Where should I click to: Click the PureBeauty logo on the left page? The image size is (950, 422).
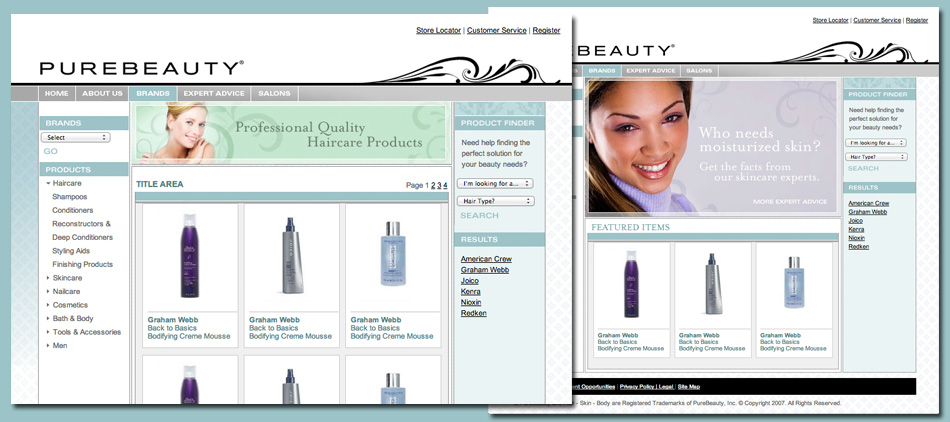(x=141, y=68)
